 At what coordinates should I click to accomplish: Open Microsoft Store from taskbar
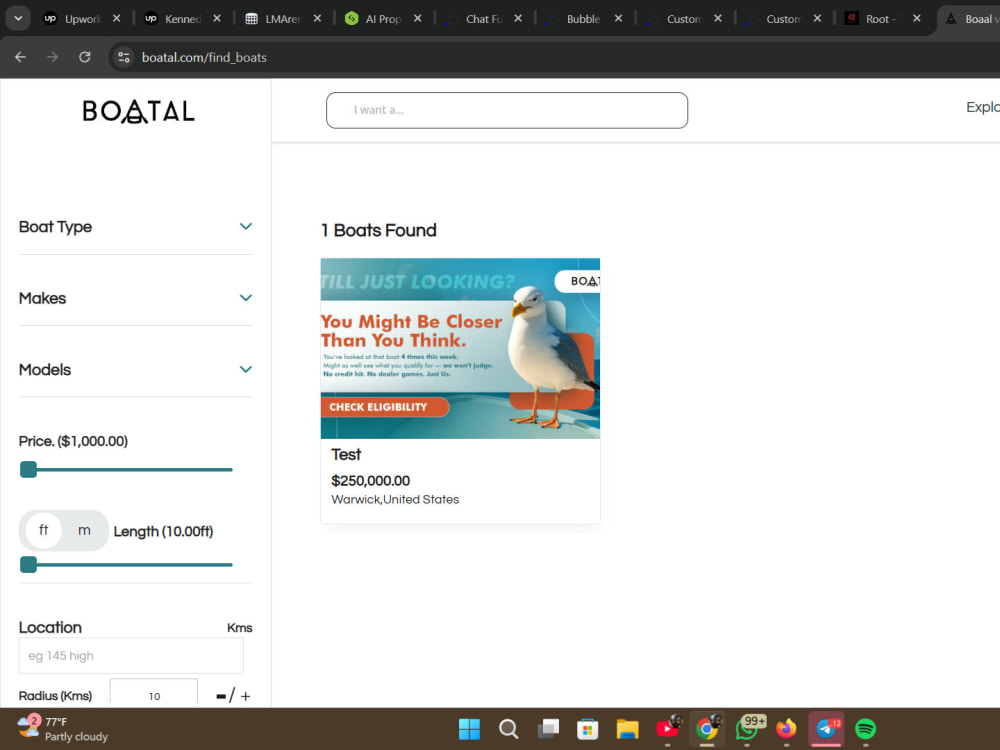coord(587,729)
